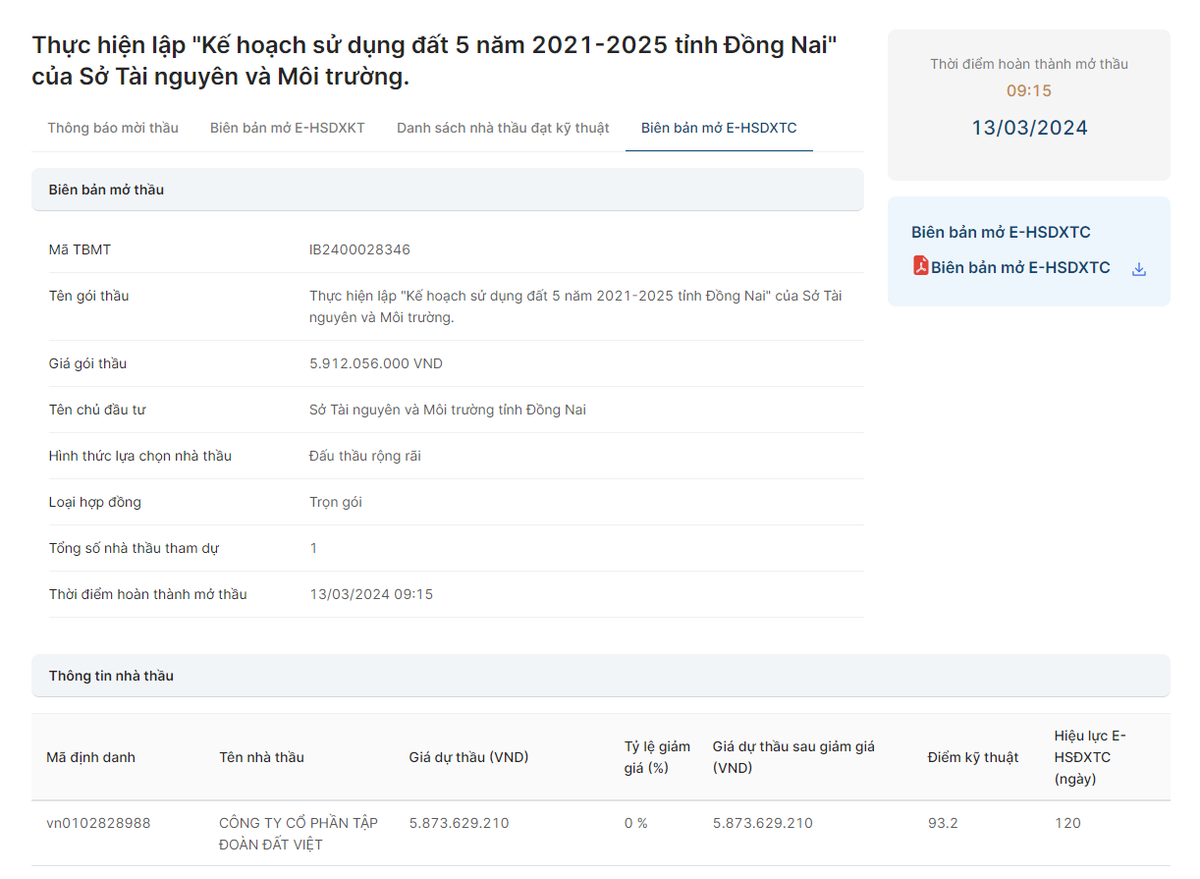This screenshot has width=1200, height=879.
Task: Open the Biên bản mở E-HSDXKT tab
Action: point(288,128)
